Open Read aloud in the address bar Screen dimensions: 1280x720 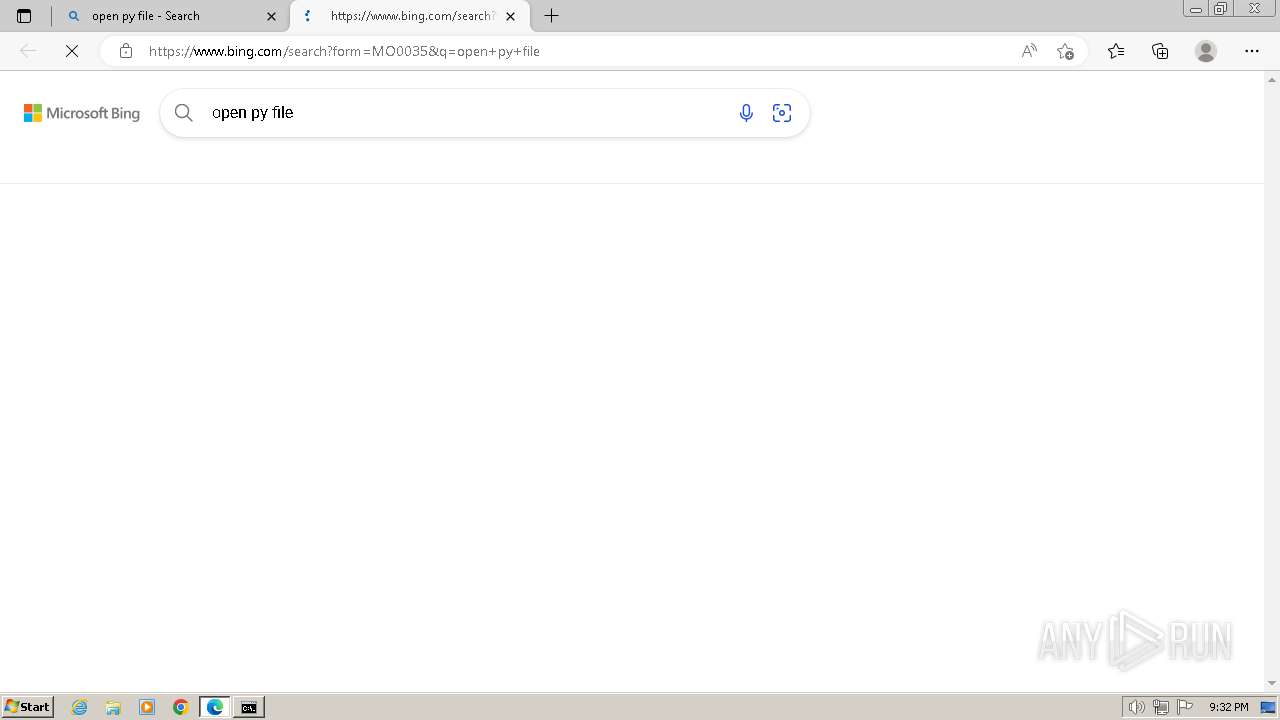tap(1029, 51)
